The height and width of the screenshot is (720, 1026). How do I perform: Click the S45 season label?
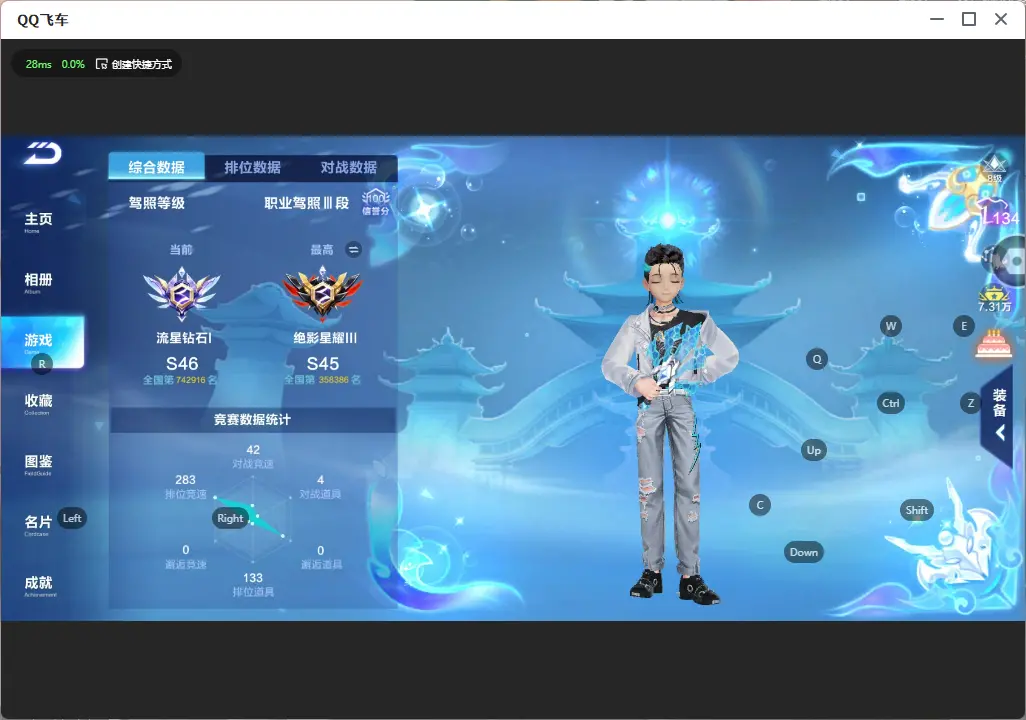tap(323, 364)
